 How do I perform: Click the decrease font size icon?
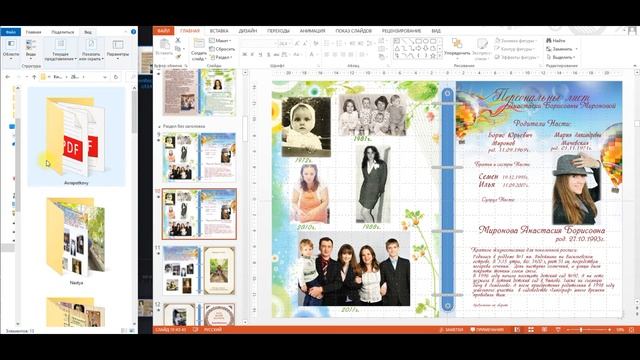coord(304,43)
